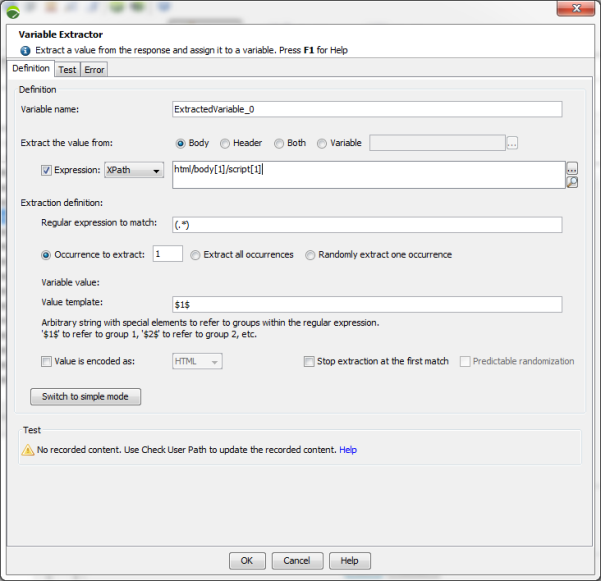This screenshot has height=581, width=601.
Task: Click the ellipsis button next to the Variable field
Action: tap(512, 143)
